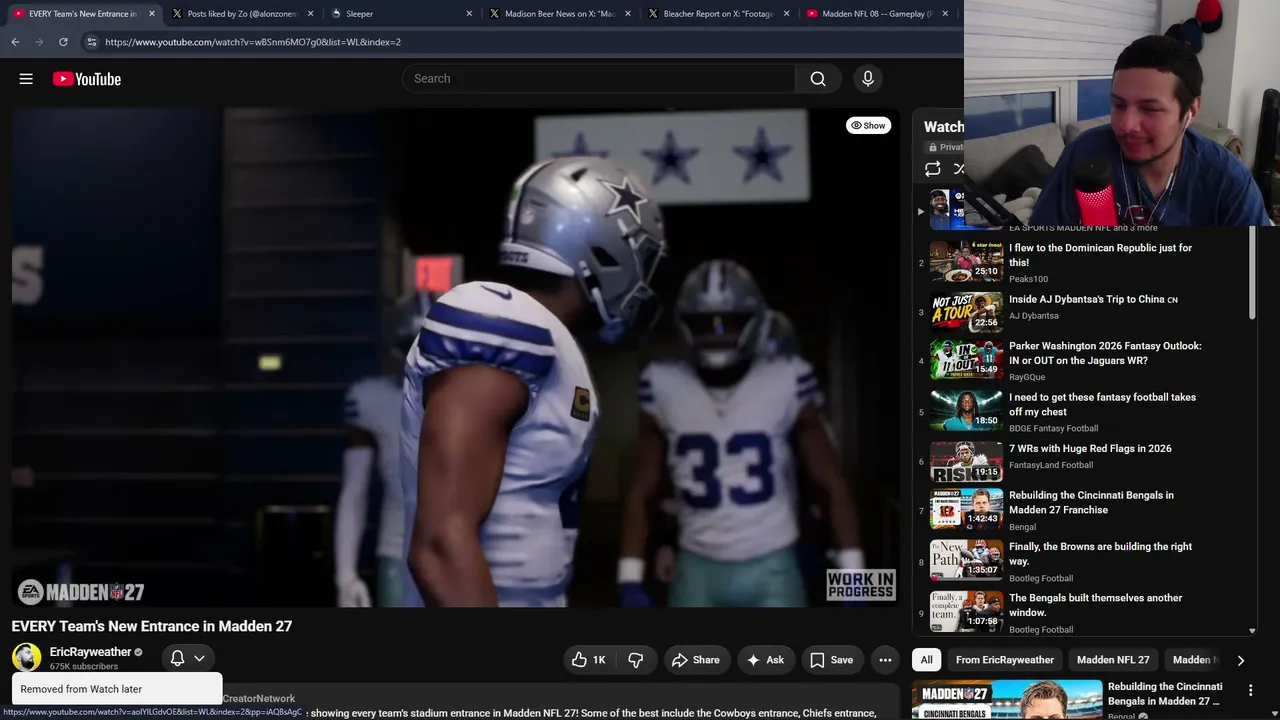Select the From EricRayweather chip
This screenshot has width=1280, height=720.
pos(1005,660)
